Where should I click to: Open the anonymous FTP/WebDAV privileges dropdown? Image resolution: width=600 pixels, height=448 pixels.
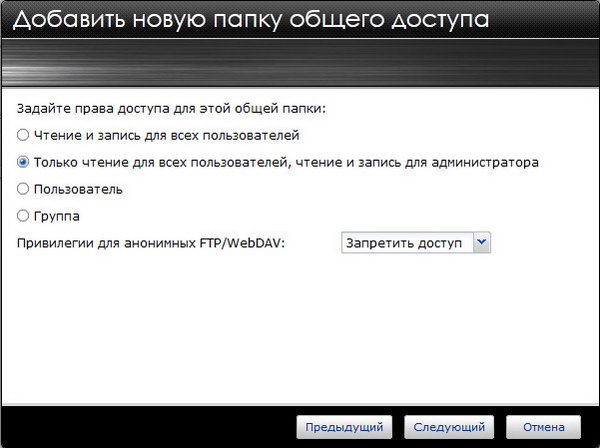[x=415, y=242]
